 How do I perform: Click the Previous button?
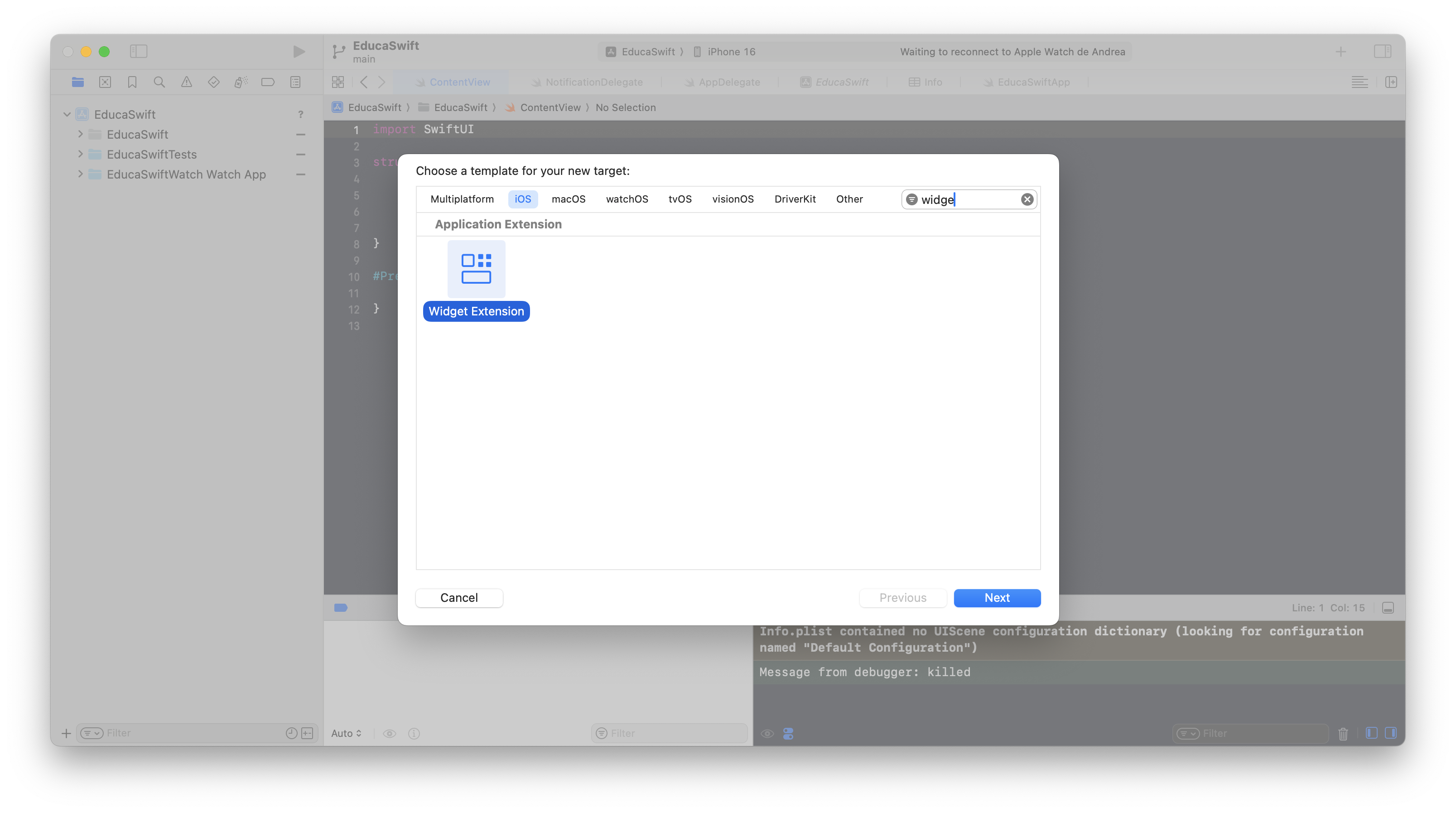tap(903, 598)
